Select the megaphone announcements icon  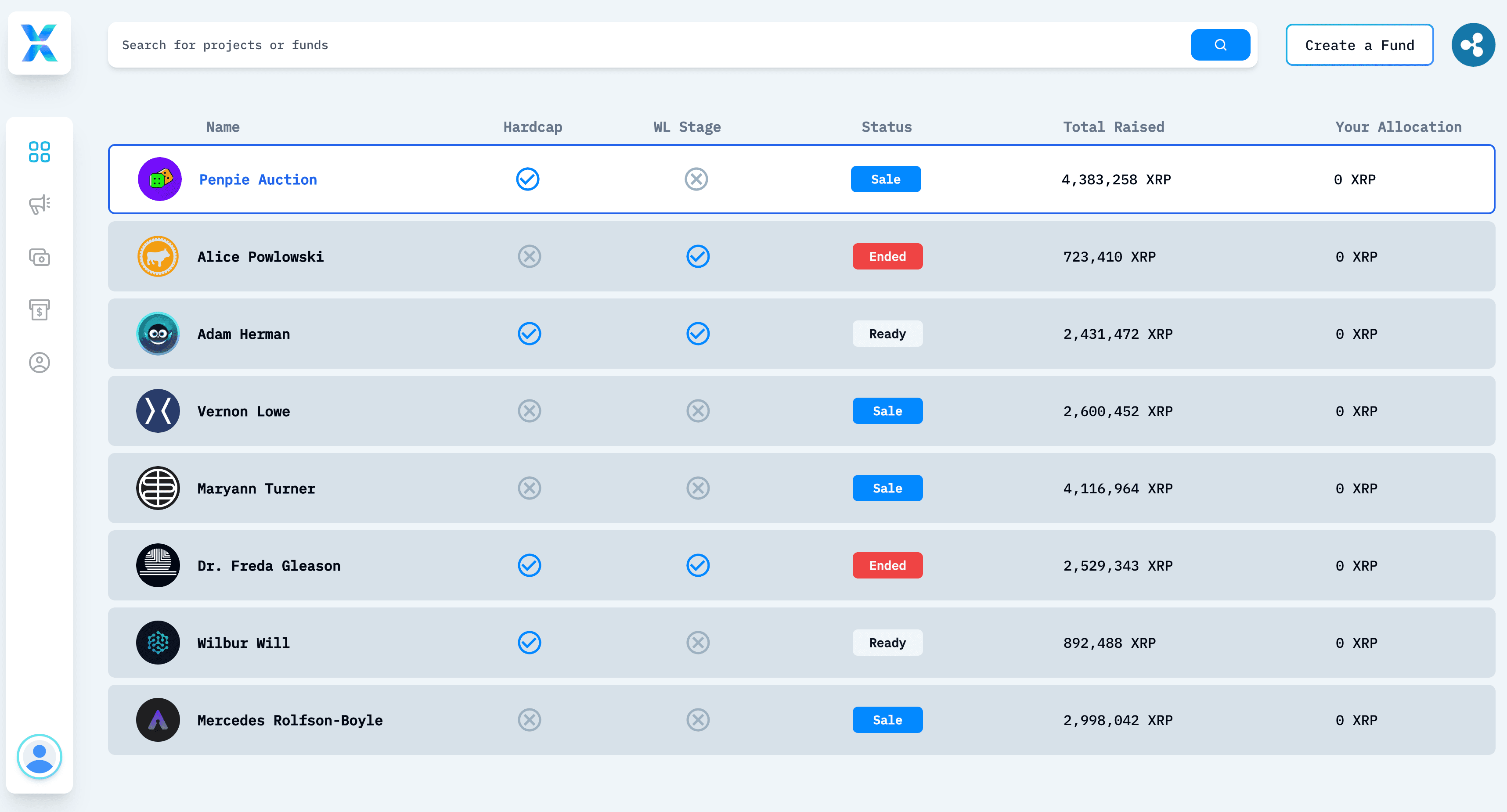tap(39, 204)
